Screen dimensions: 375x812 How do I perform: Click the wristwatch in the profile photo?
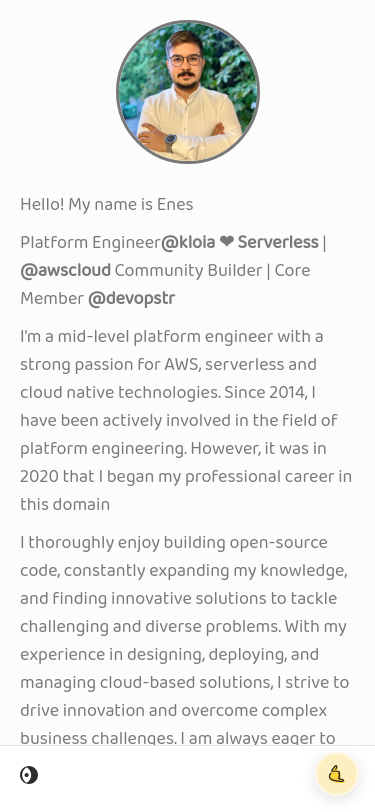pyautogui.click(x=170, y=139)
